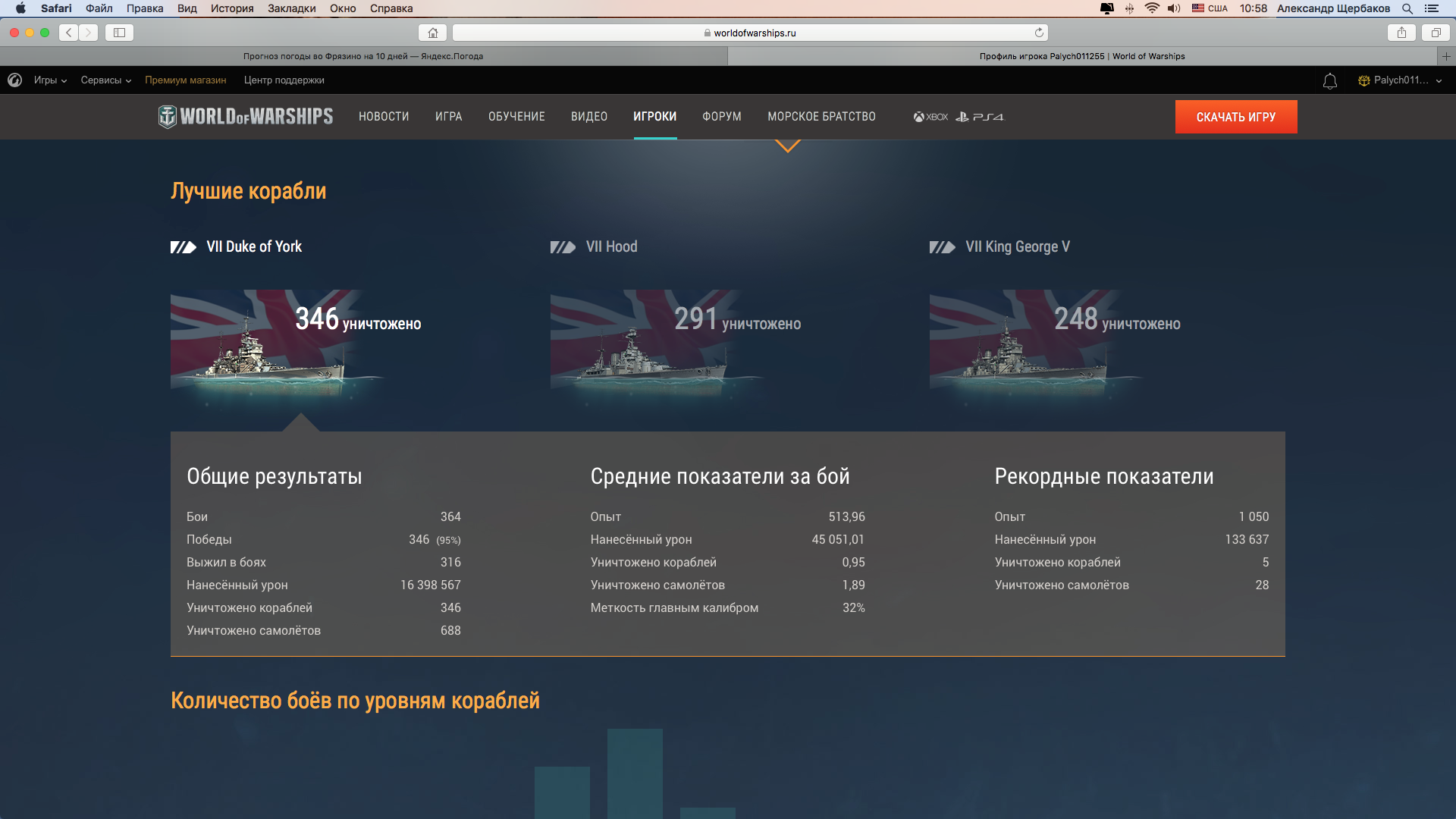The width and height of the screenshot is (1456, 819).
Task: Add a new tab with plus
Action: [1446, 56]
